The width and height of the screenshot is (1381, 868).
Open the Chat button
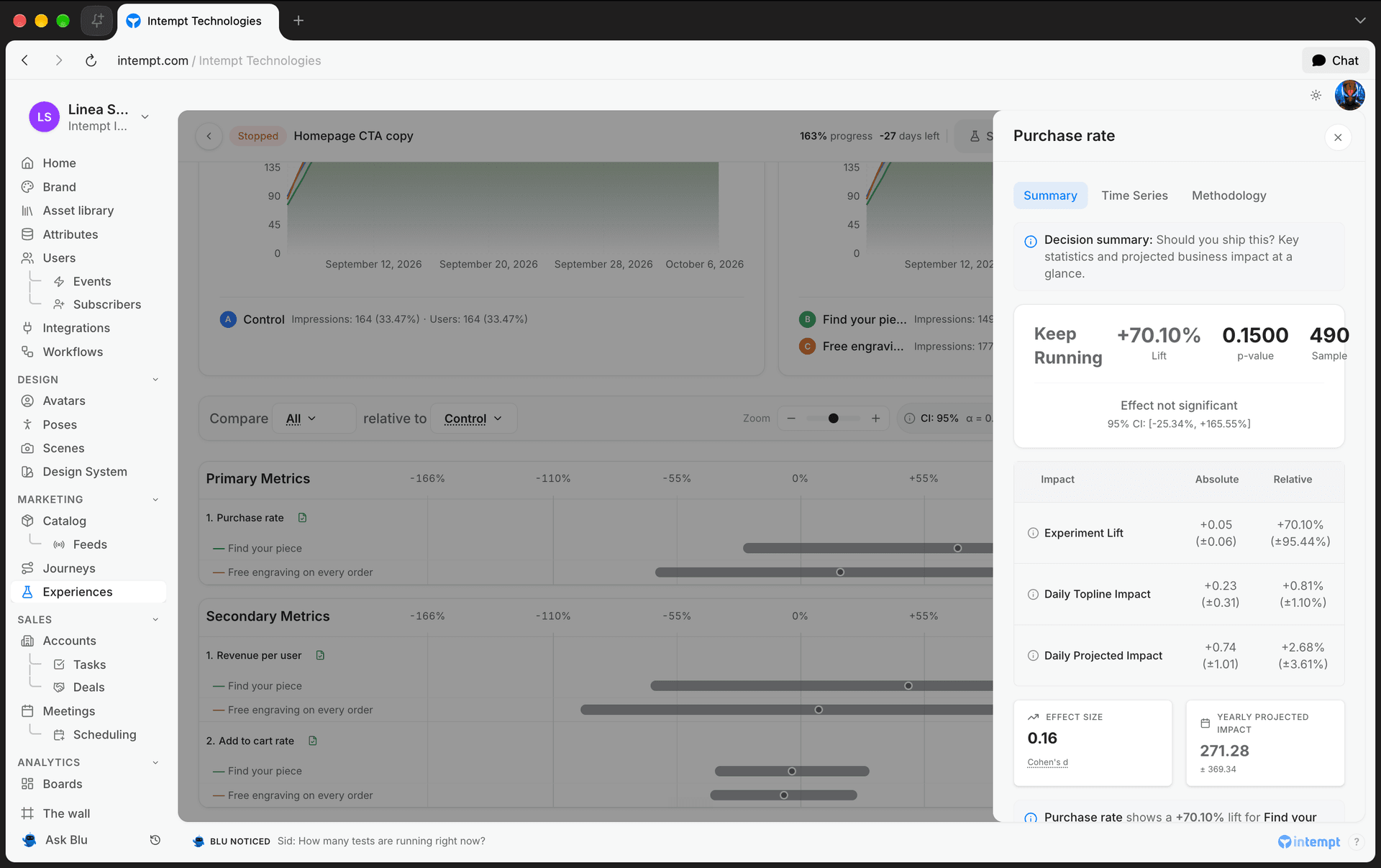(x=1335, y=60)
